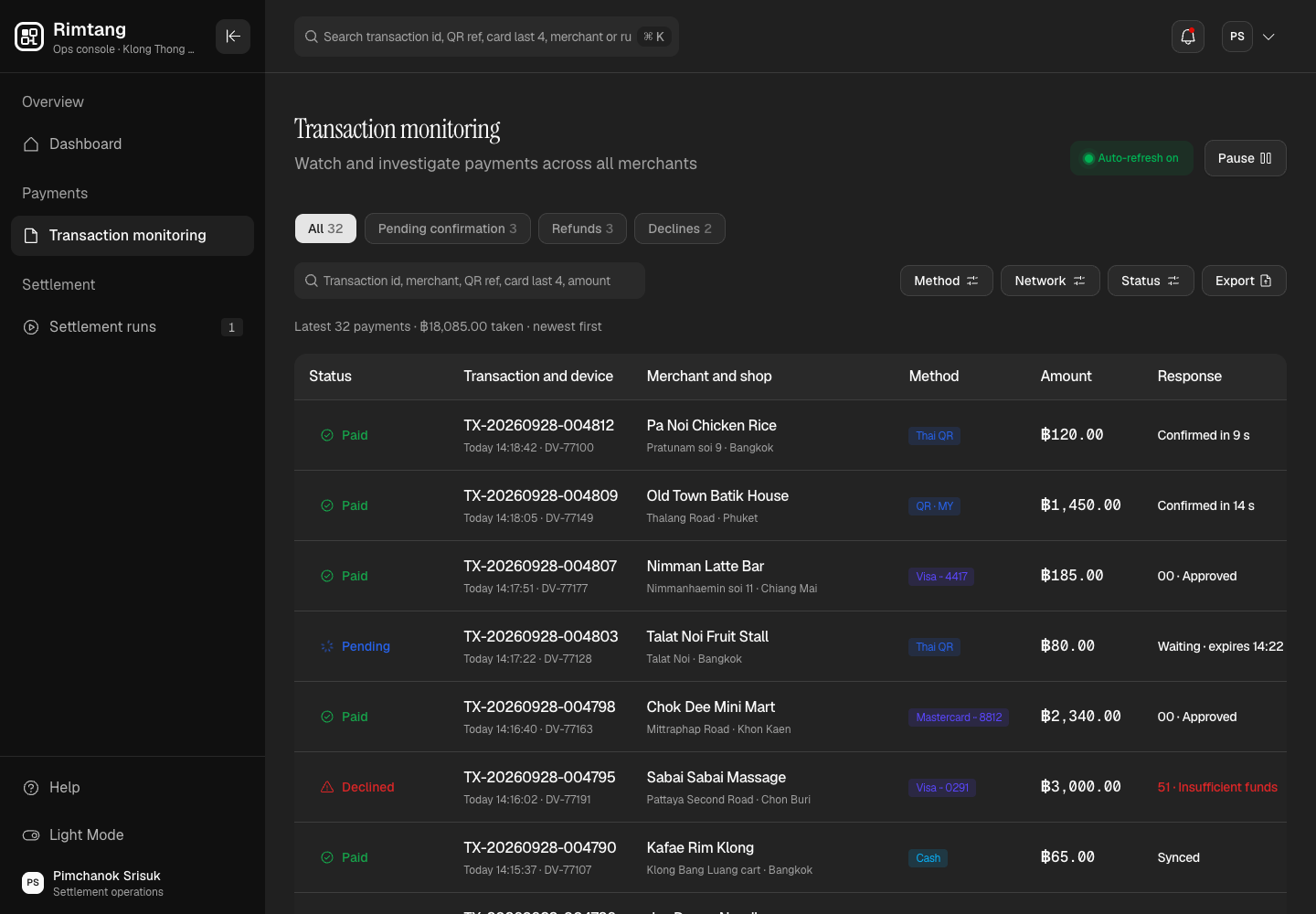Click the 51 · Insufficient funds response
The image size is (1316, 914).
pyautogui.click(x=1217, y=787)
